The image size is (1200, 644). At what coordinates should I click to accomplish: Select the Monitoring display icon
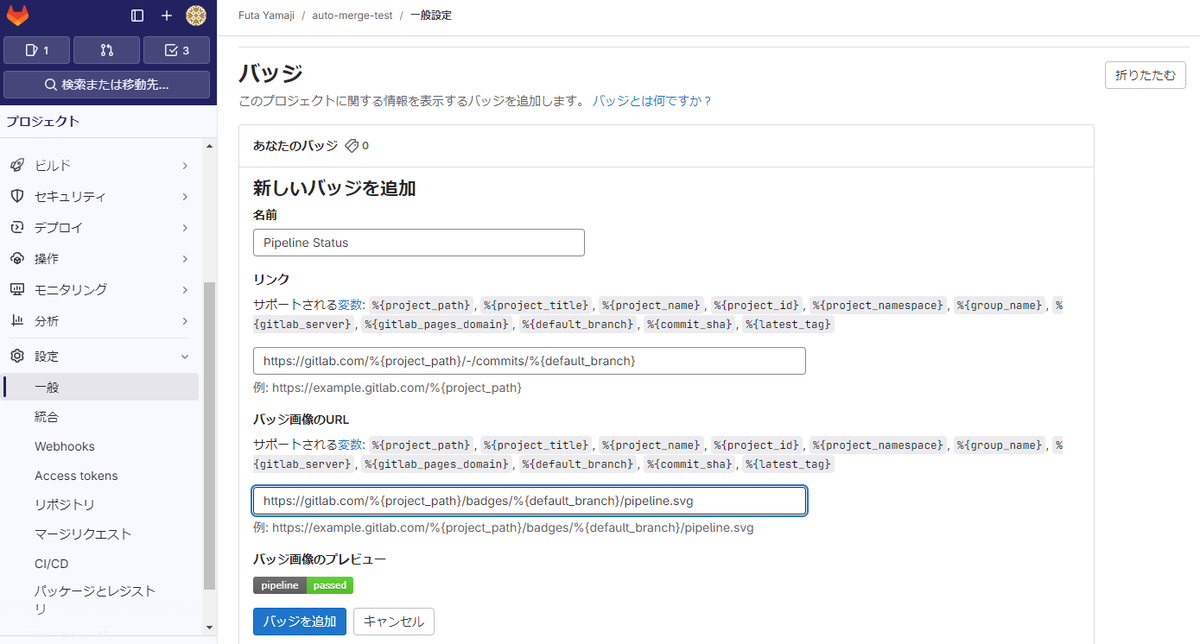[17, 290]
